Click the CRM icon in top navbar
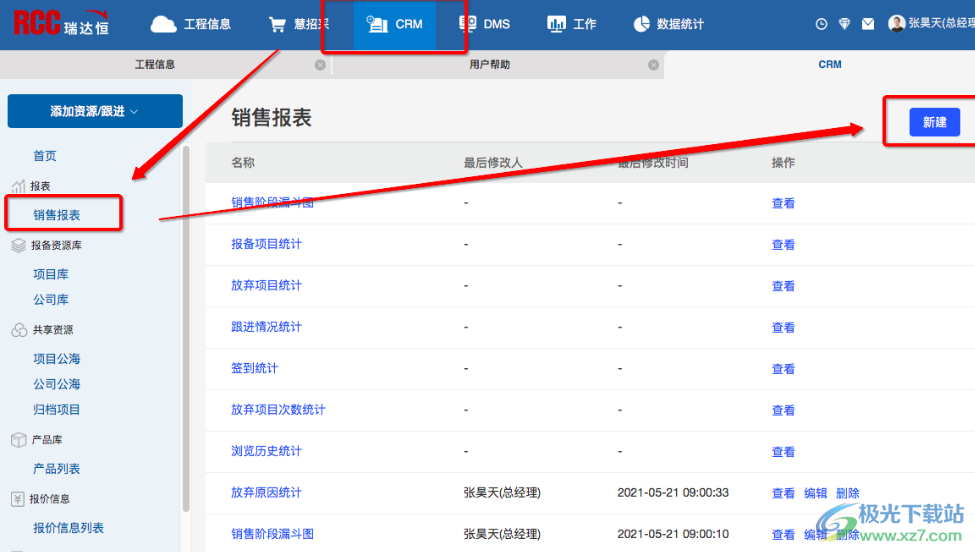This screenshot has width=975, height=552. [377, 24]
